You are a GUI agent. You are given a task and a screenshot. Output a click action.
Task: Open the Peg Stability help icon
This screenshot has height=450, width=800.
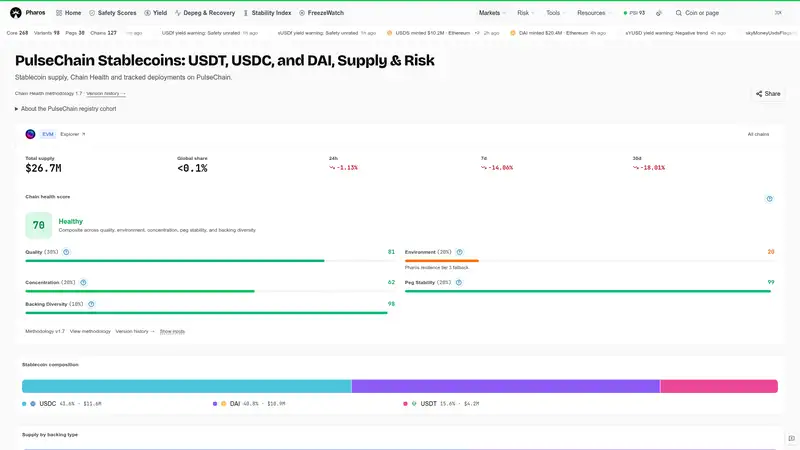coord(459,283)
